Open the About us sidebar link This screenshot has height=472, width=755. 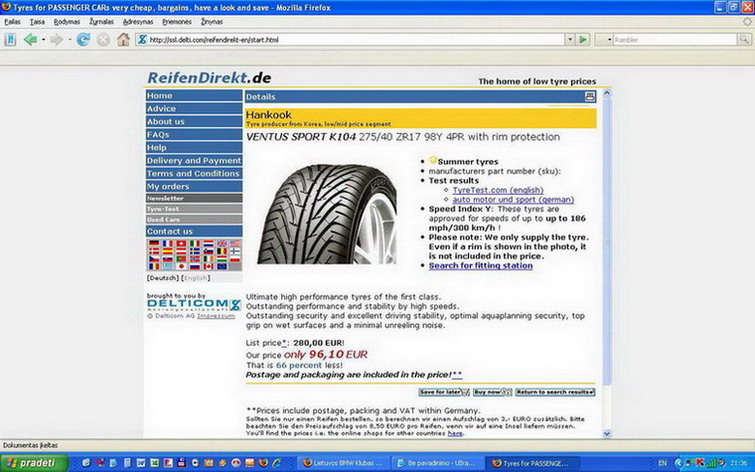coord(194,121)
